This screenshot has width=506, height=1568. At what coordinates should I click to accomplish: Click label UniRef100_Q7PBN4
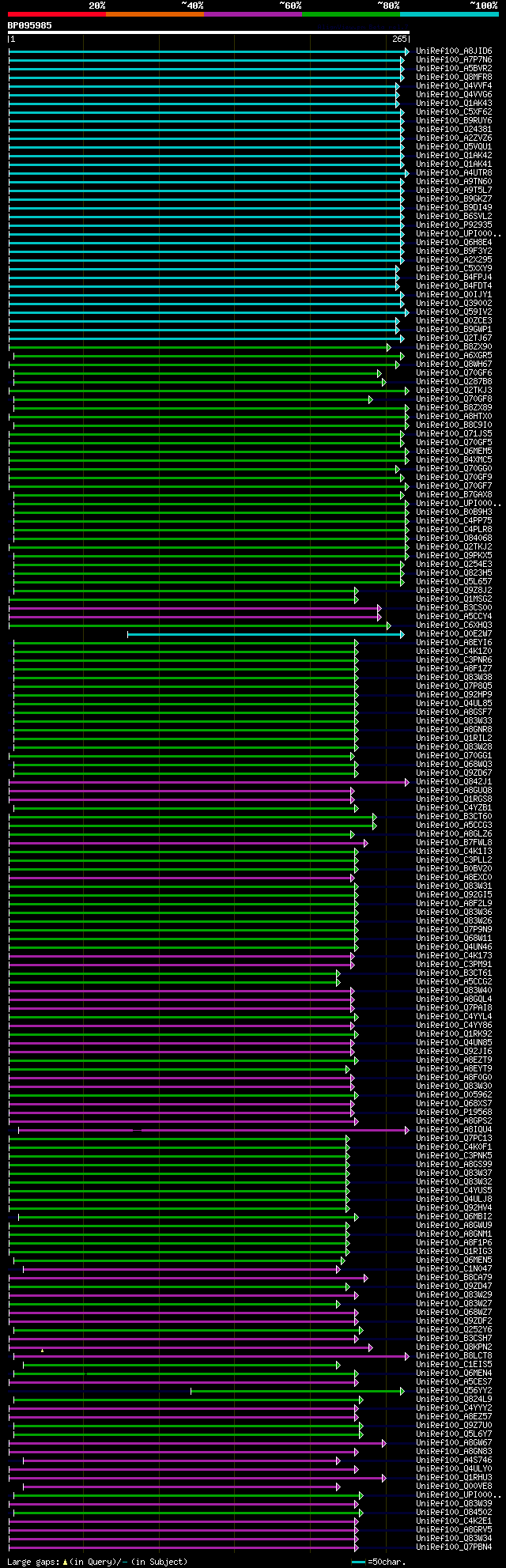pyautogui.click(x=454, y=1547)
